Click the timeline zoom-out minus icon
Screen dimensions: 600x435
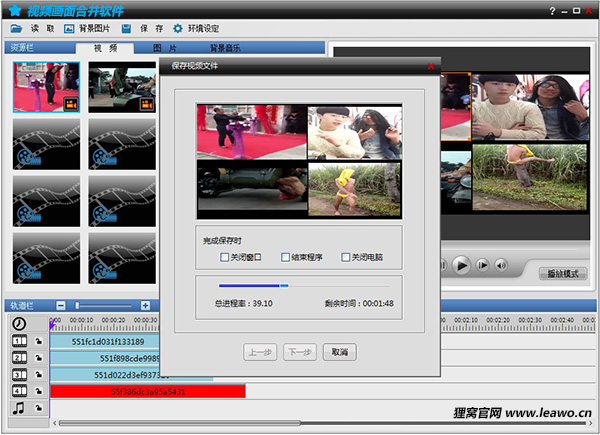[61, 305]
